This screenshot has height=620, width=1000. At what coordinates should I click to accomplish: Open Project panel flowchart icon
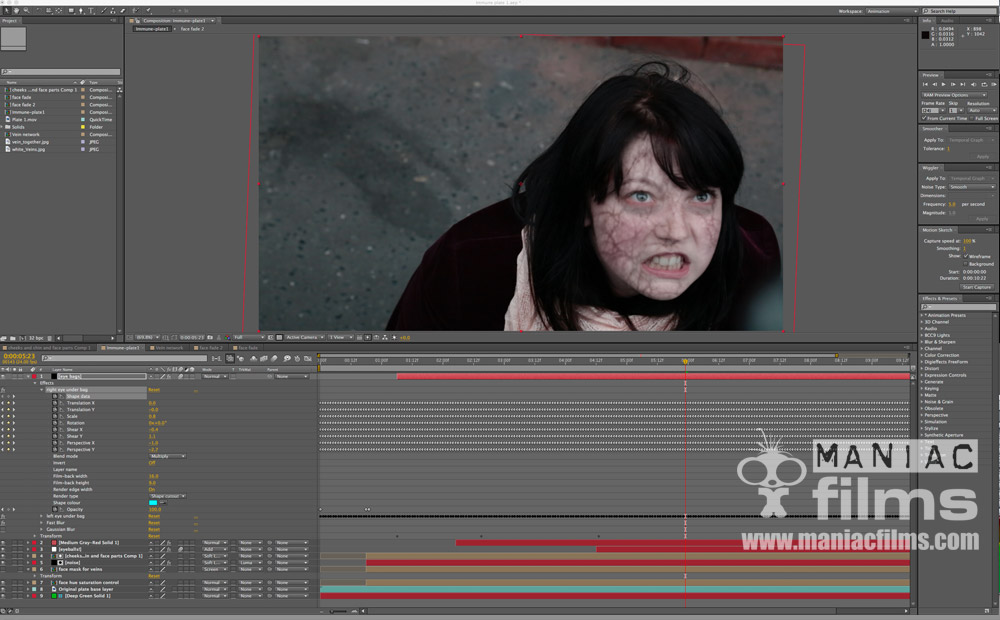click(x=119, y=90)
